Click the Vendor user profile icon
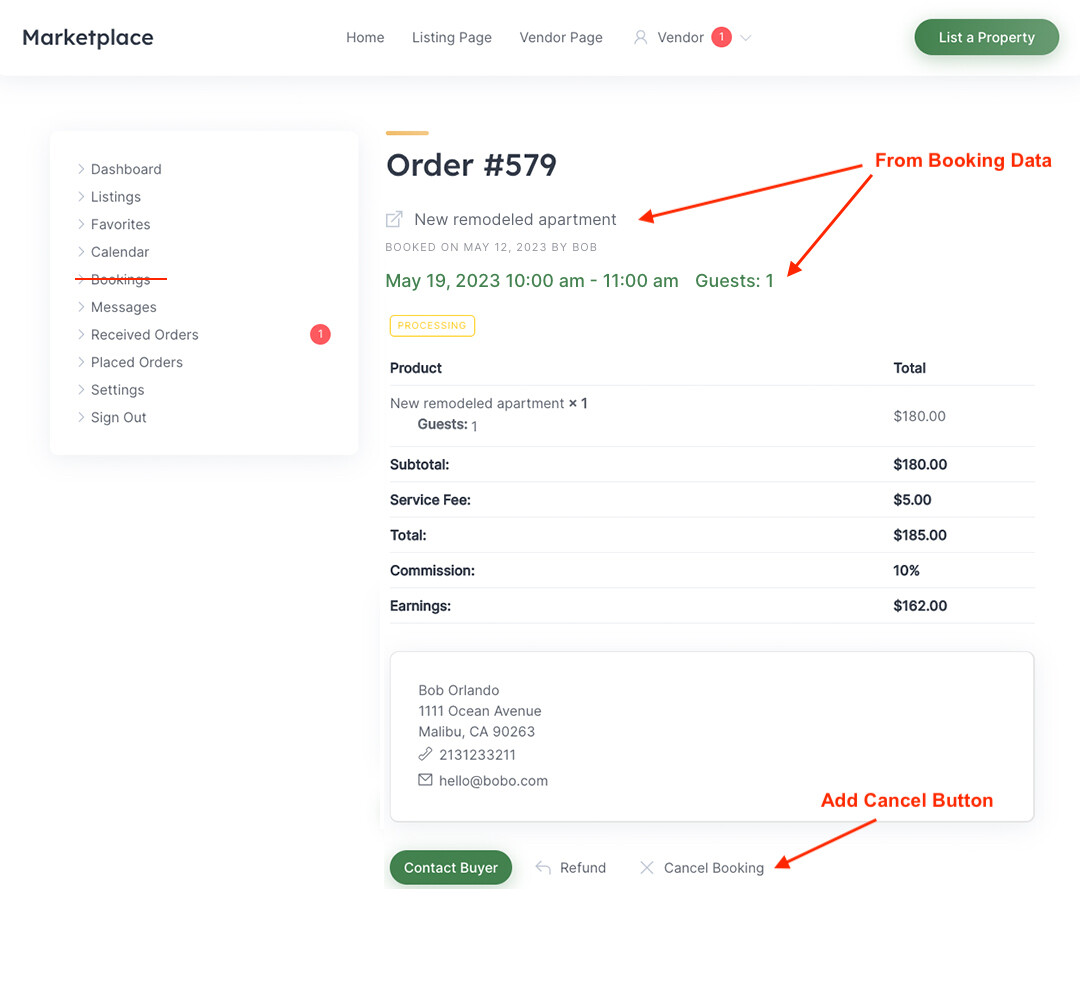The width and height of the screenshot is (1080, 981). coord(641,37)
